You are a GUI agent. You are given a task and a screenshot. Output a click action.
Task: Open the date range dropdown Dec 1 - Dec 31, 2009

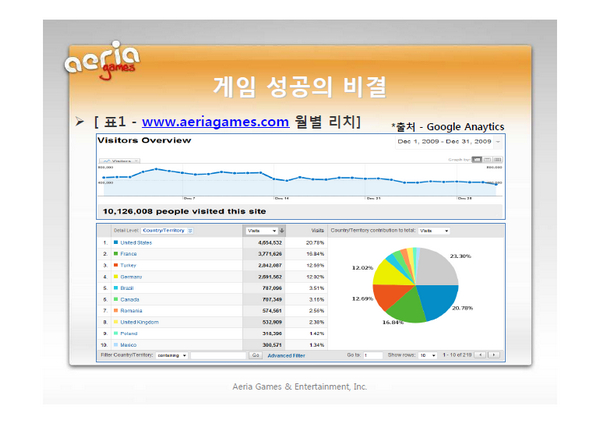click(x=448, y=142)
